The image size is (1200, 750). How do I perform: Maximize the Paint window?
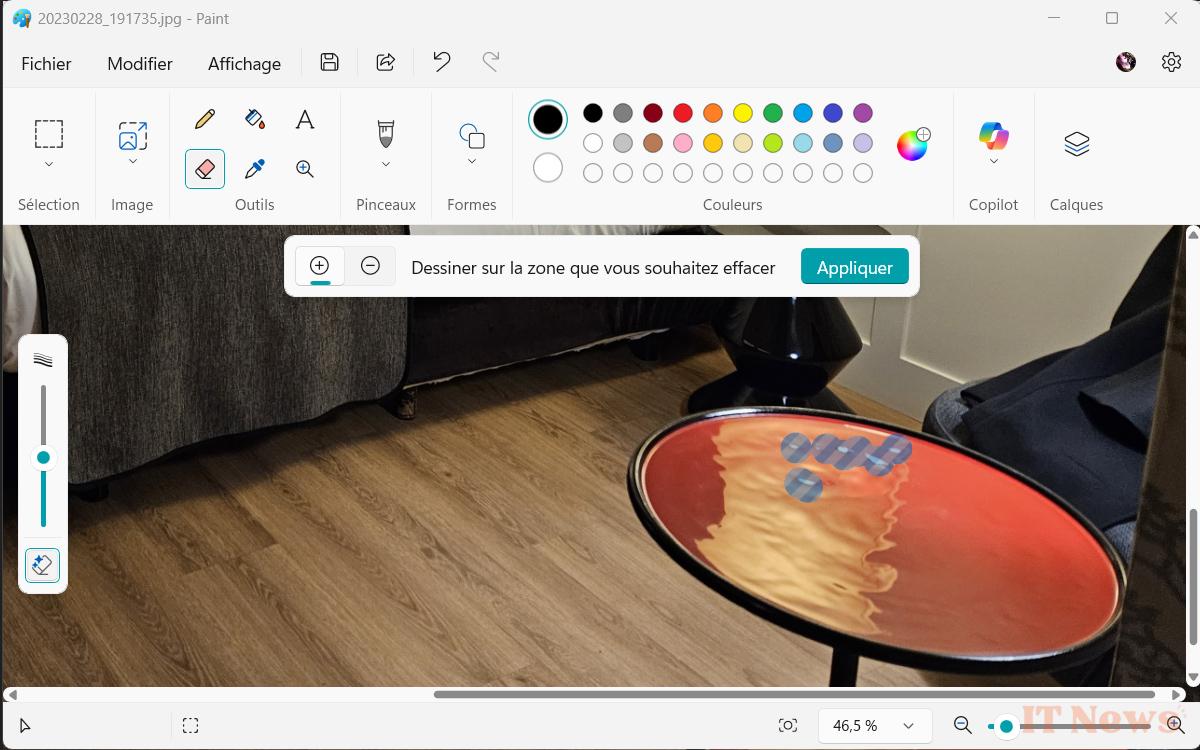[1112, 18]
